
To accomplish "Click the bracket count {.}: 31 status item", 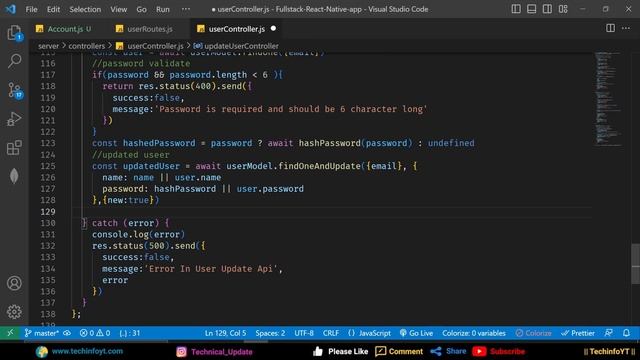I will click(130, 333).
